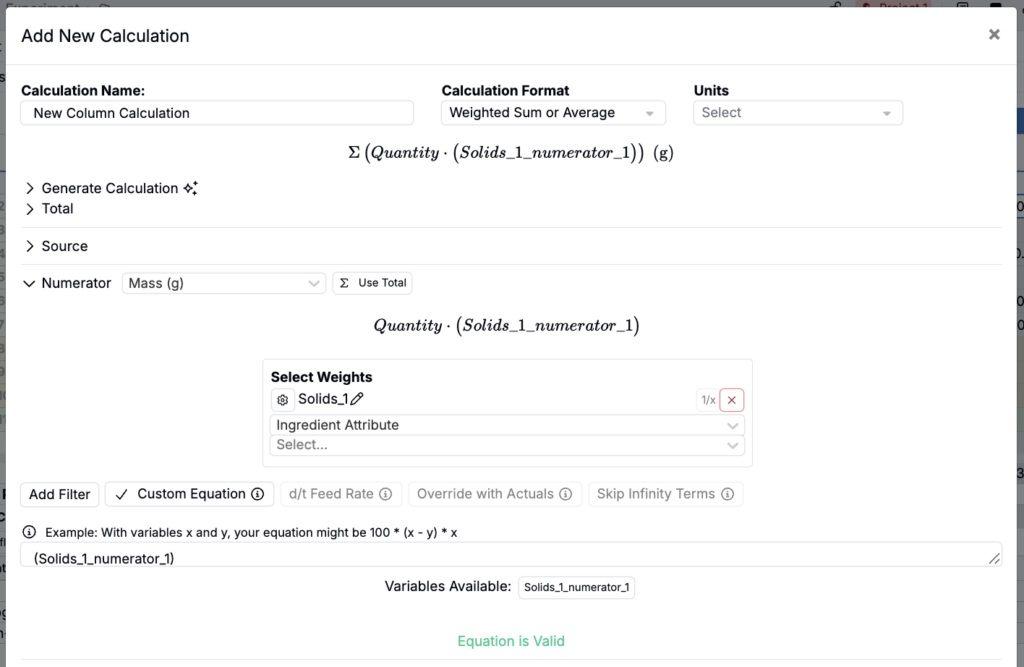Click the Custom Equation info icon
Viewport: 1024px width, 667px height.
(x=257, y=494)
